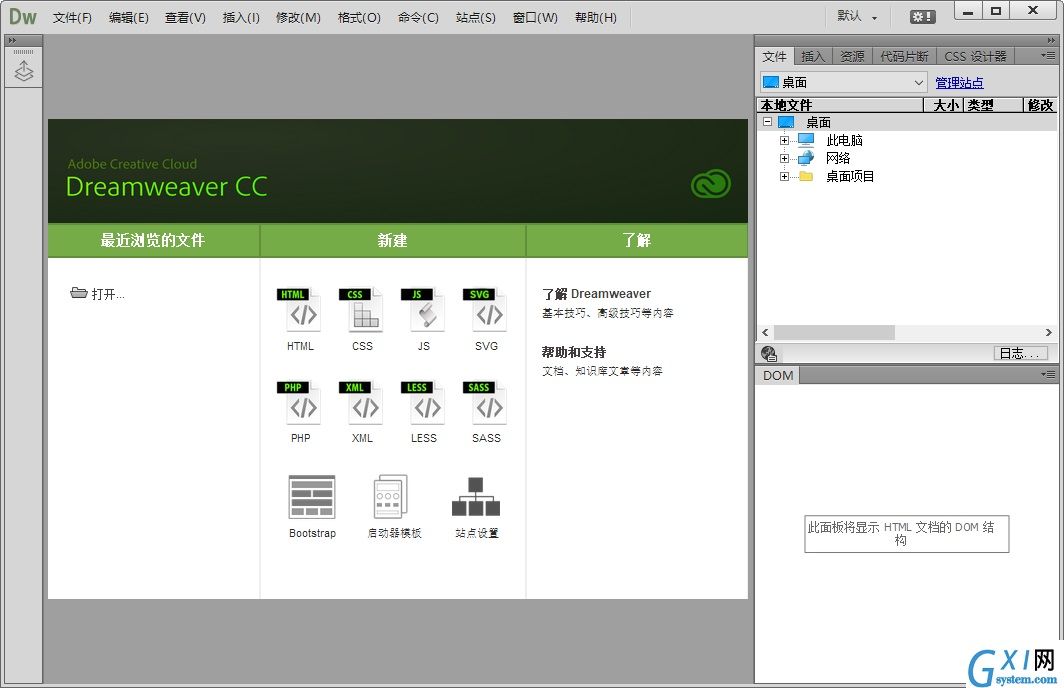The height and width of the screenshot is (688, 1064).
Task: Click the globe connection icon beside 日志
Action: (x=769, y=353)
